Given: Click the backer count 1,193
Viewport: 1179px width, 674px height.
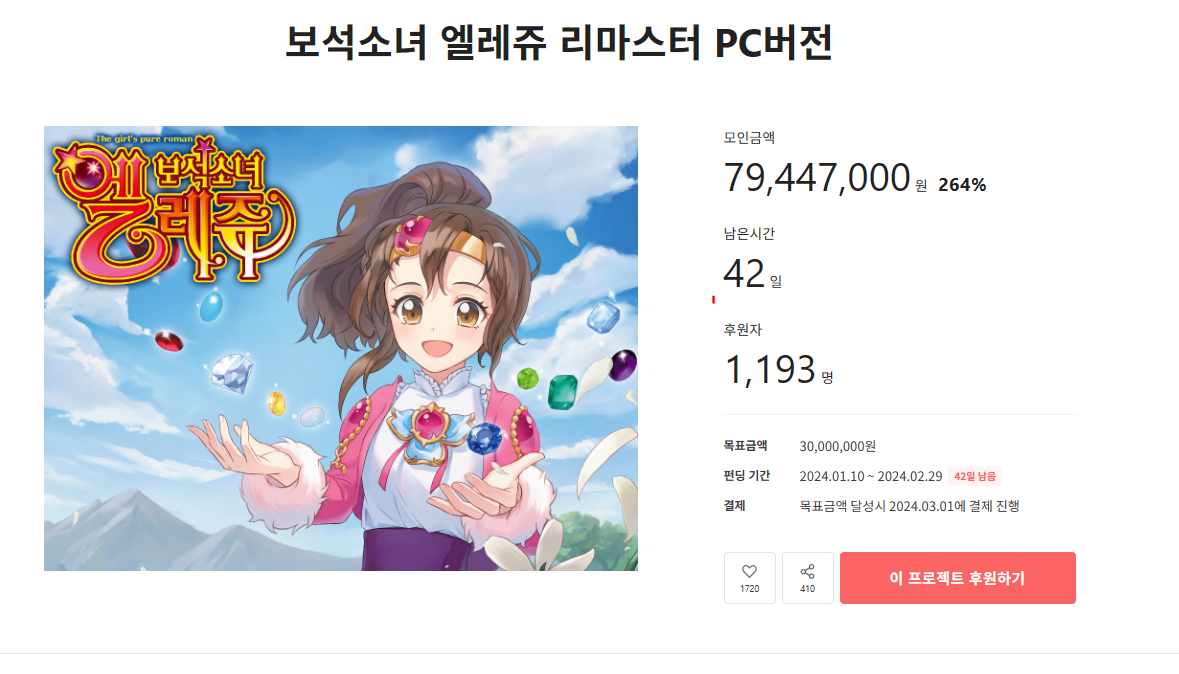Looking at the screenshot, I should (769, 369).
